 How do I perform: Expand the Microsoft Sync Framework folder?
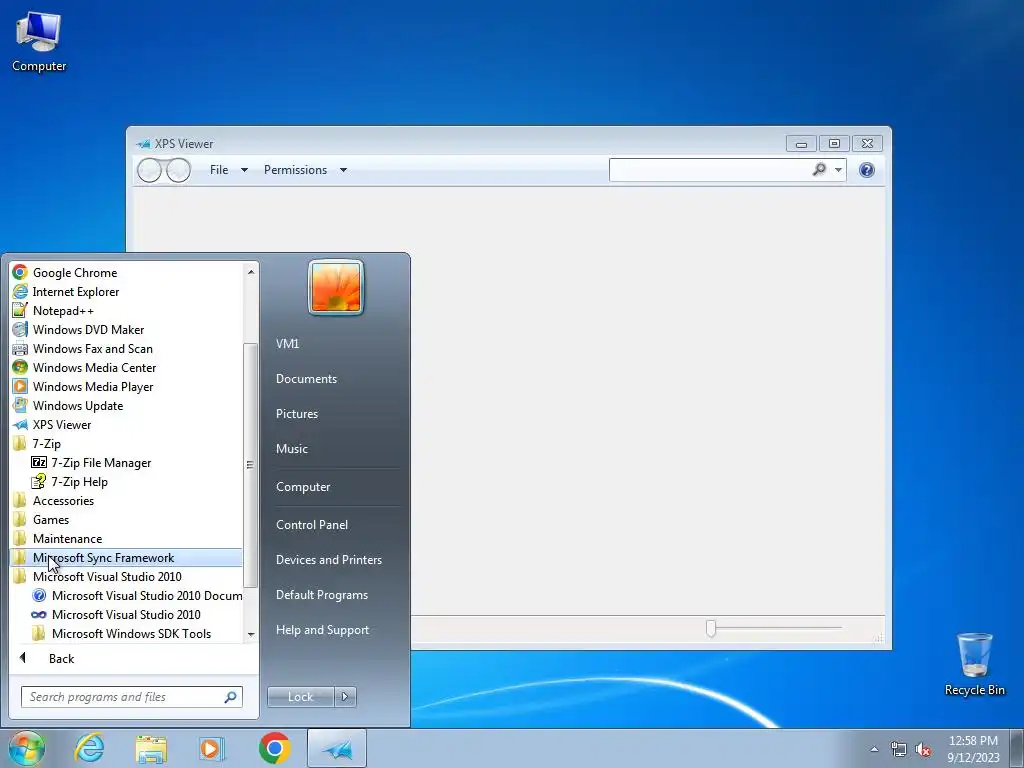127,558
